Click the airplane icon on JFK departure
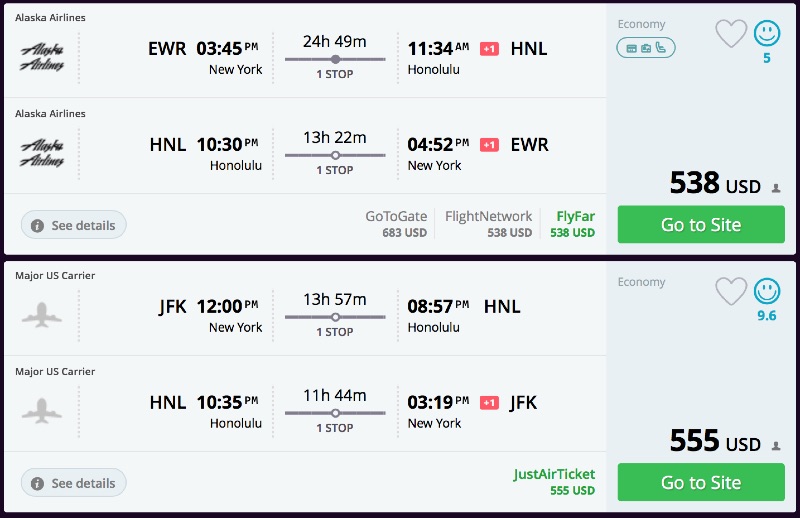Screen dimensions: 800x518 (42, 316)
